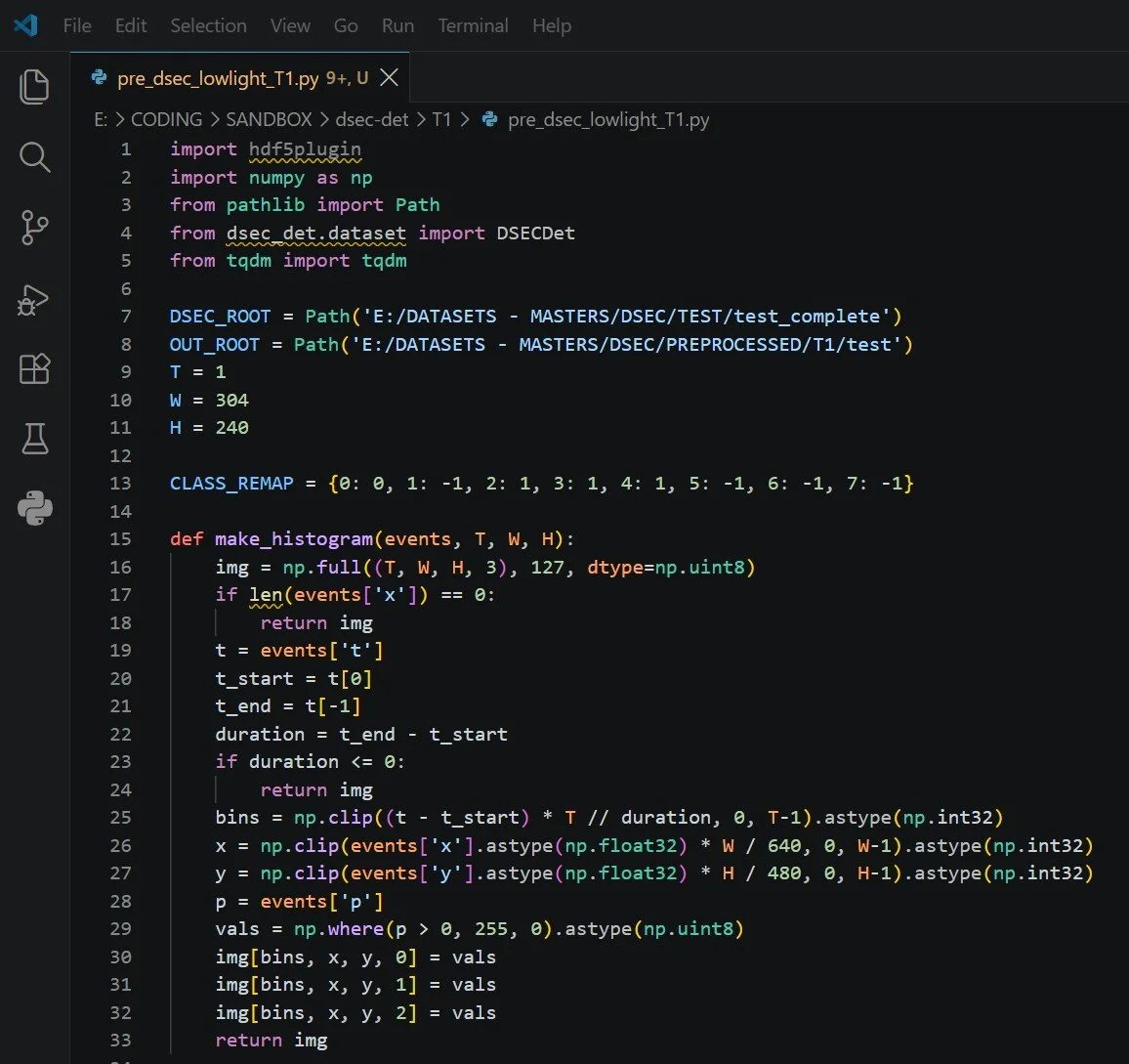Click the make_histogram function name
This screenshot has width=1129, height=1064.
pyautogui.click(x=294, y=539)
